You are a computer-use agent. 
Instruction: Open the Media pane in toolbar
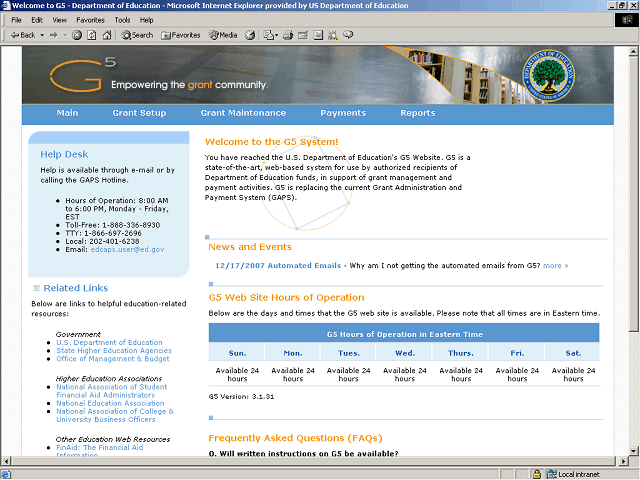223,36
